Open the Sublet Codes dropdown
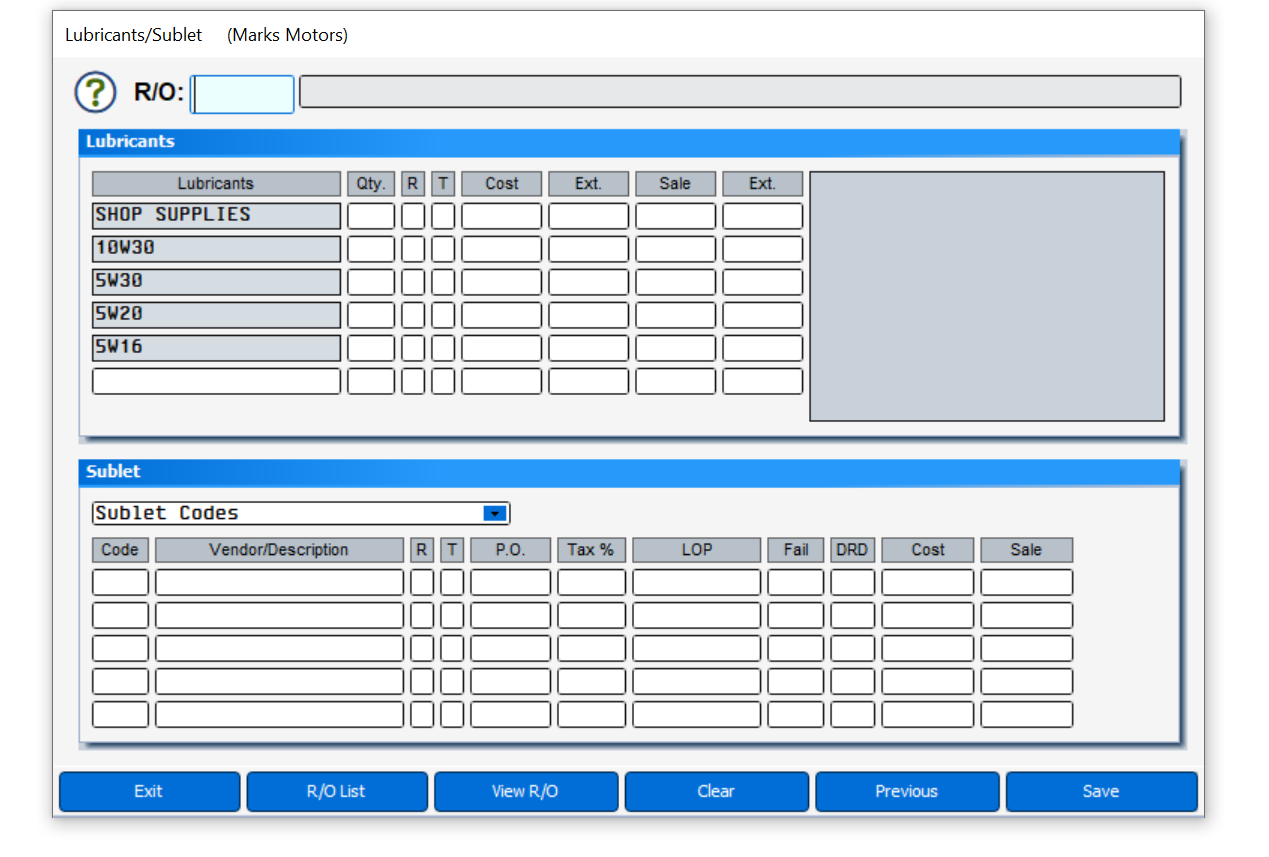 (x=494, y=513)
